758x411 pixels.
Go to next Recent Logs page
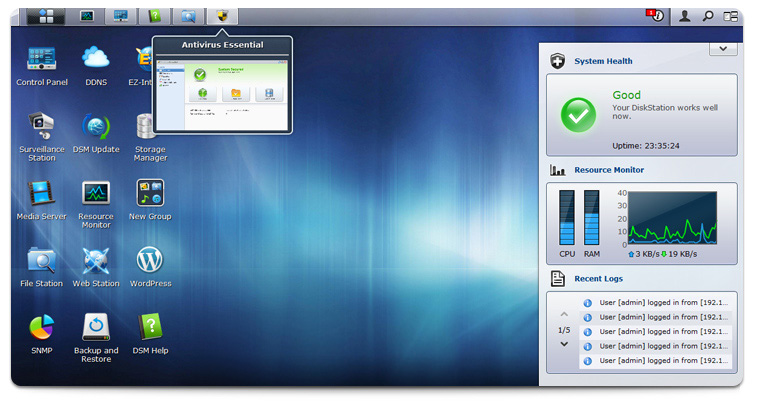(564, 345)
